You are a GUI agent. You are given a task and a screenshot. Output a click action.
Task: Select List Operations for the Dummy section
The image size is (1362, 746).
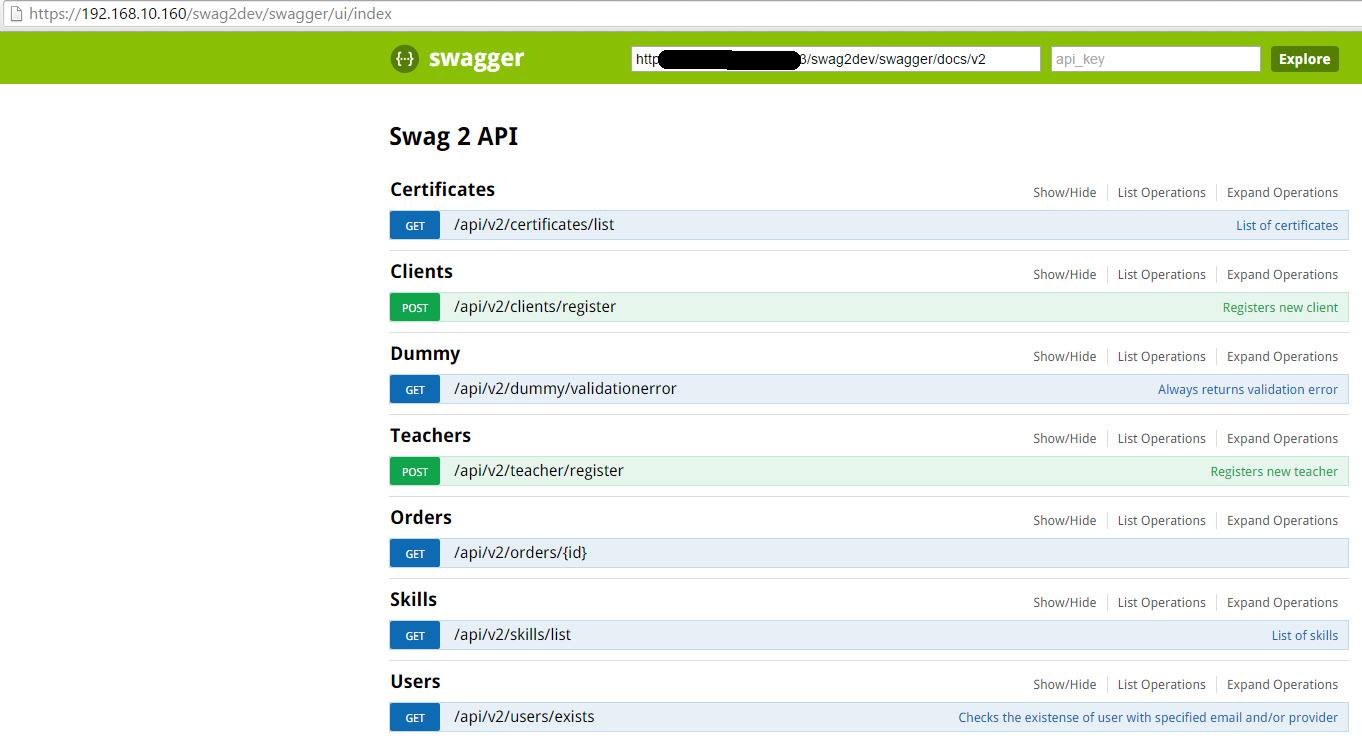[x=1161, y=356]
